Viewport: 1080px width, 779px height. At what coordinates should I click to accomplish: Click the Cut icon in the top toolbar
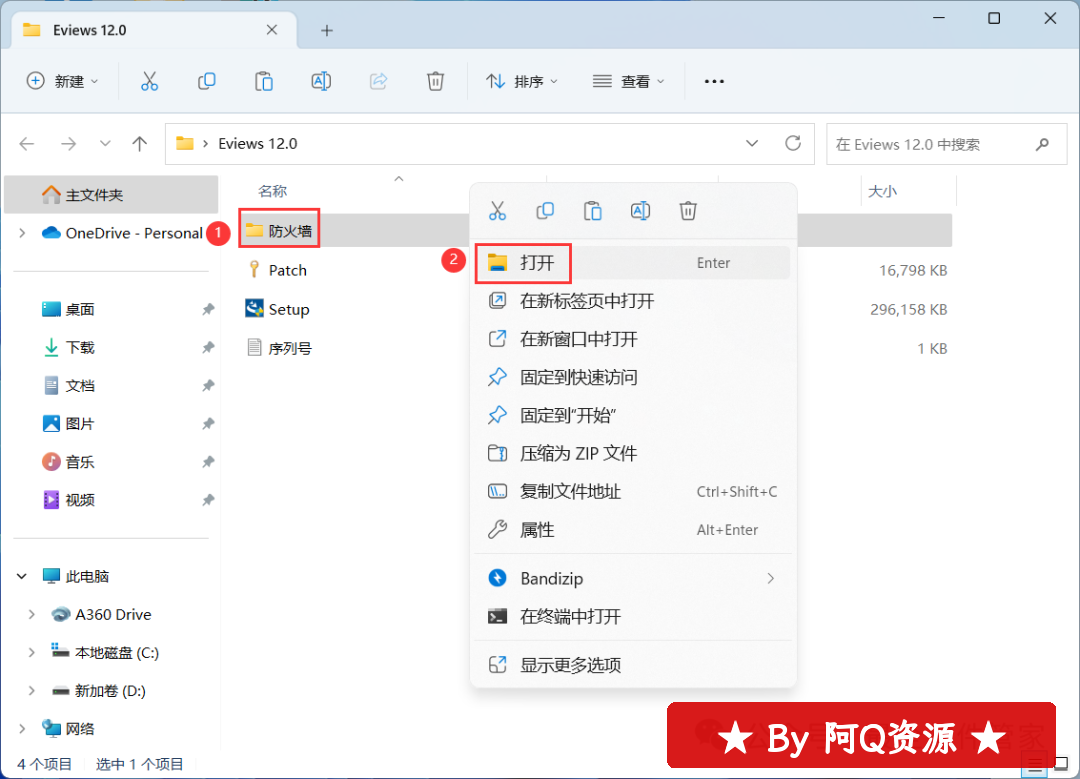[x=149, y=82]
